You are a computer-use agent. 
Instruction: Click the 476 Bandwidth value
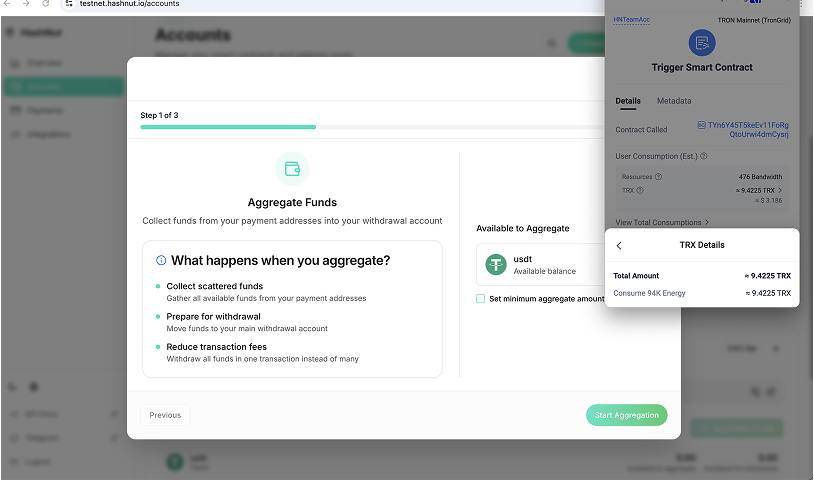coord(760,177)
